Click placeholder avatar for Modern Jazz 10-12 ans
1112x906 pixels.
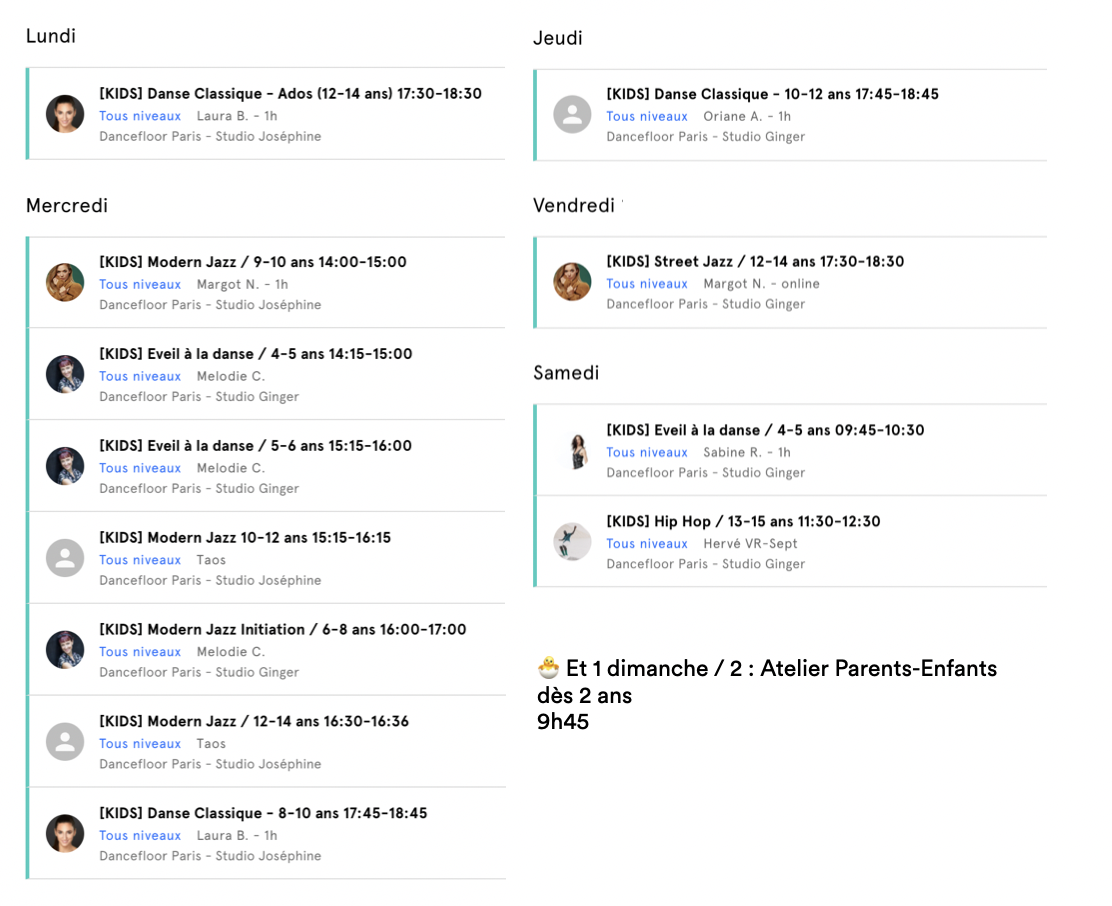(x=65, y=558)
